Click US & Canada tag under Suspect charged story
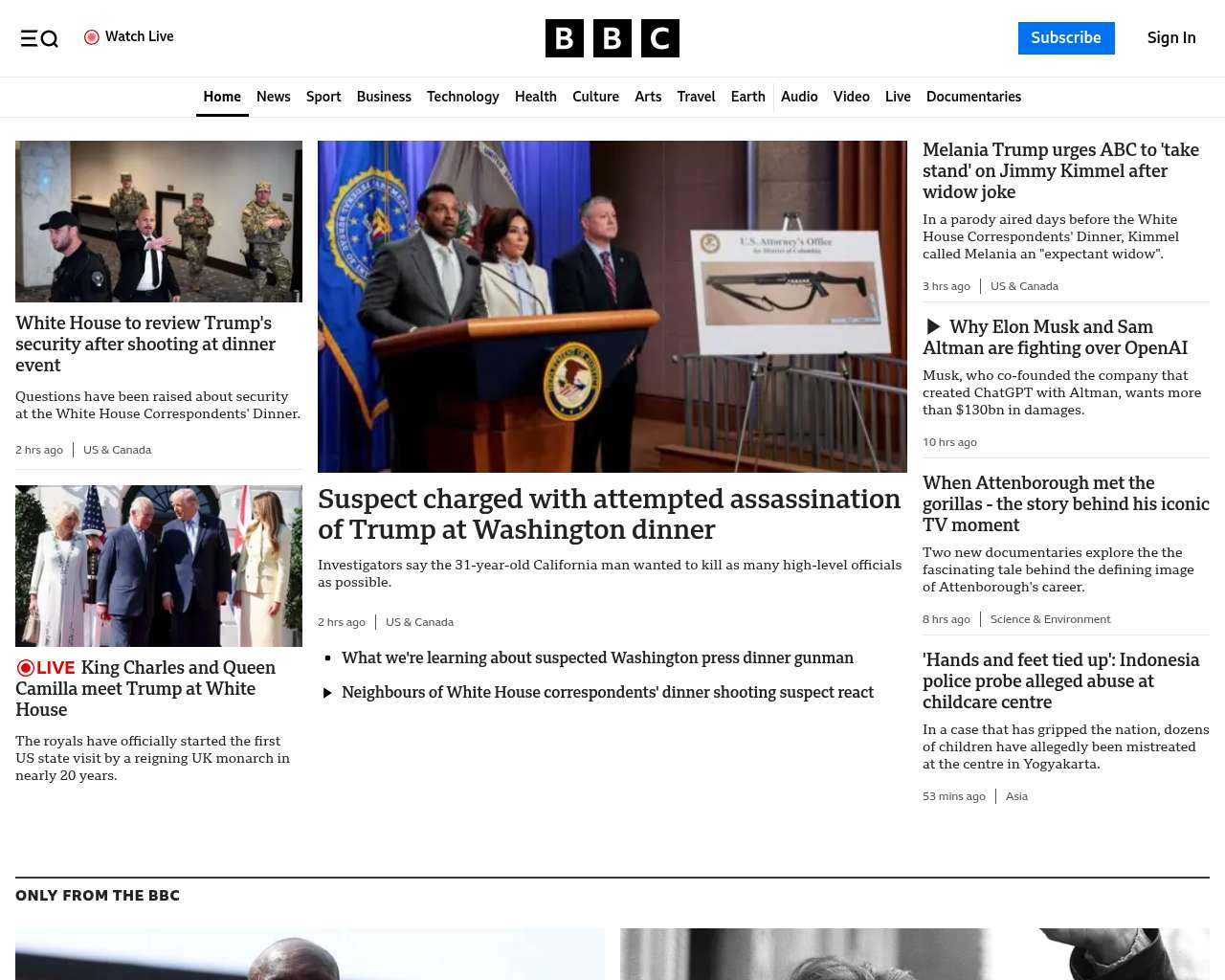Screen dimensions: 1225x980 (x=419, y=622)
